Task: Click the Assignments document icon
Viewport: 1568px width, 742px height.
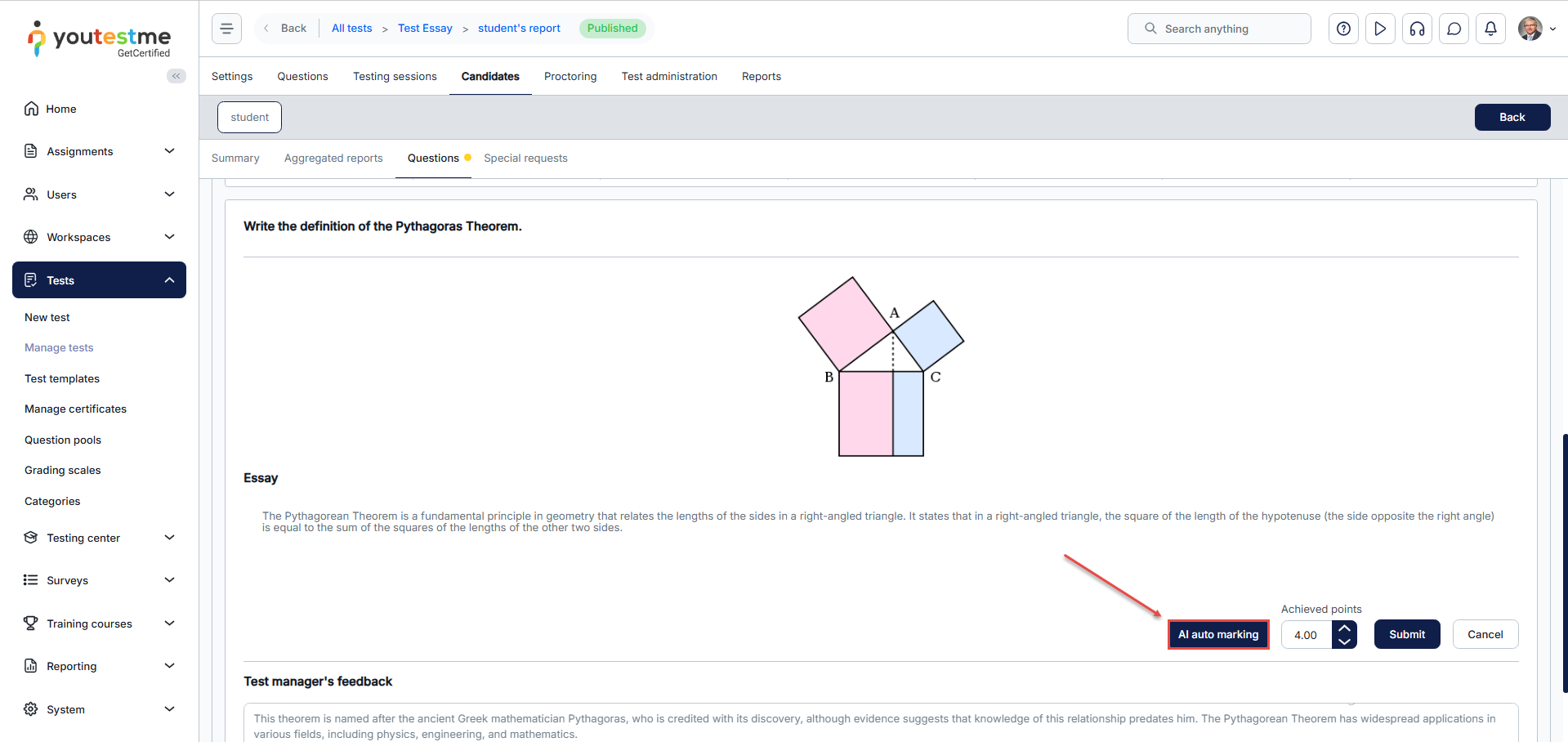Action: [31, 151]
